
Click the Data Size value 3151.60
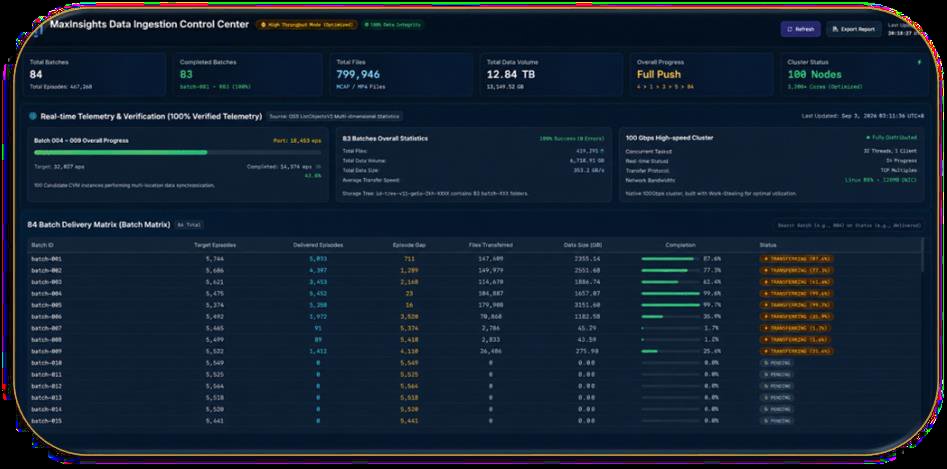point(588,305)
